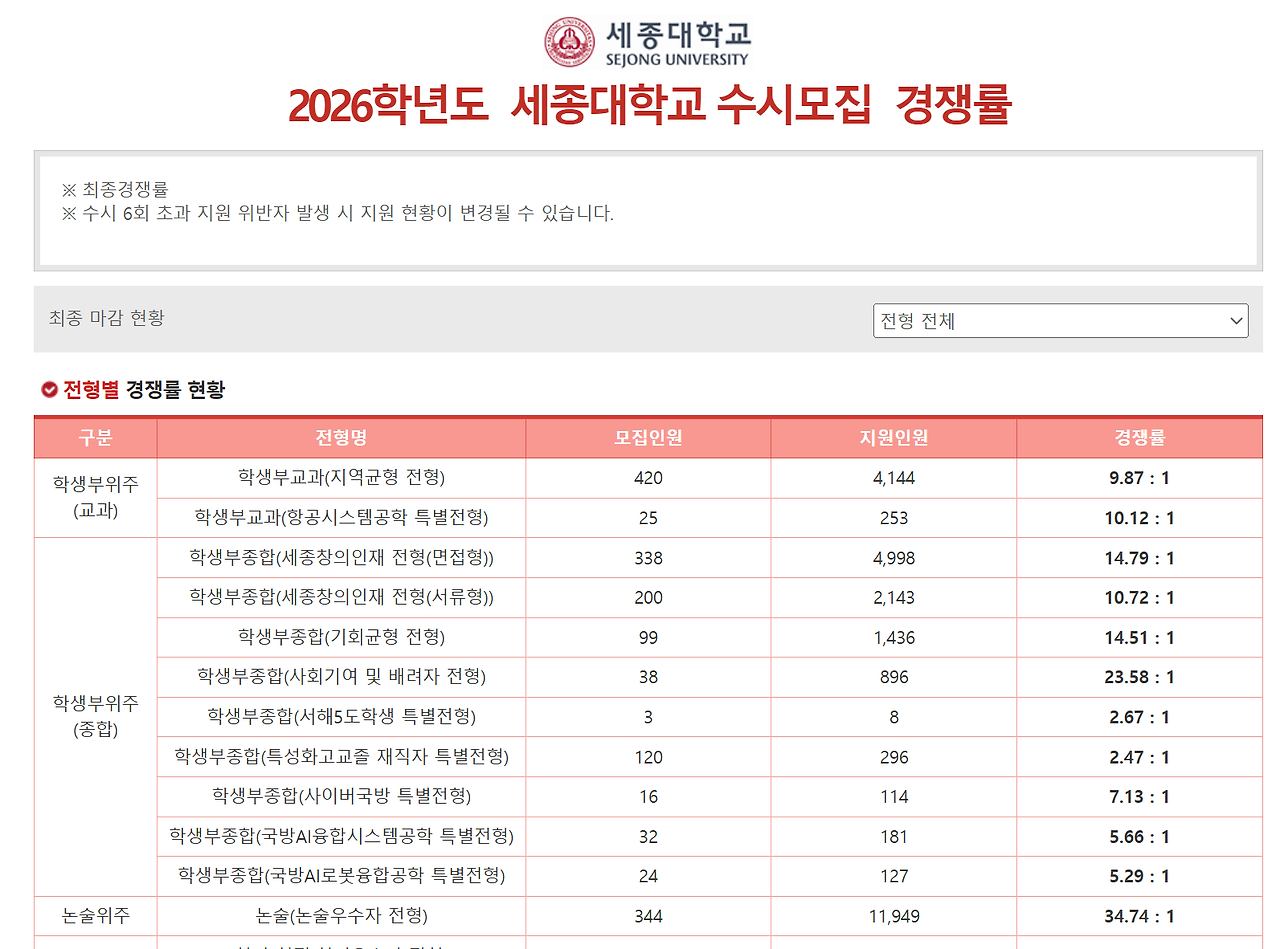Click the 7.13 : 1 ratio cell
The width and height of the screenshot is (1280, 949).
[1140, 797]
